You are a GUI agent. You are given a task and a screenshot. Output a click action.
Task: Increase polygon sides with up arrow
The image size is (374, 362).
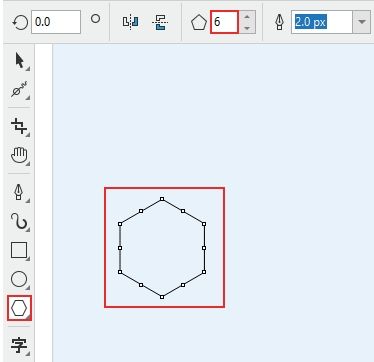(247, 17)
